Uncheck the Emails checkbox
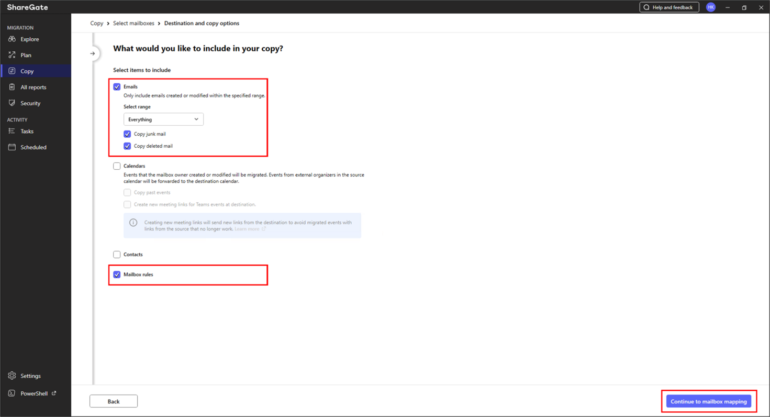This screenshot has width=770, height=417. 117,87
